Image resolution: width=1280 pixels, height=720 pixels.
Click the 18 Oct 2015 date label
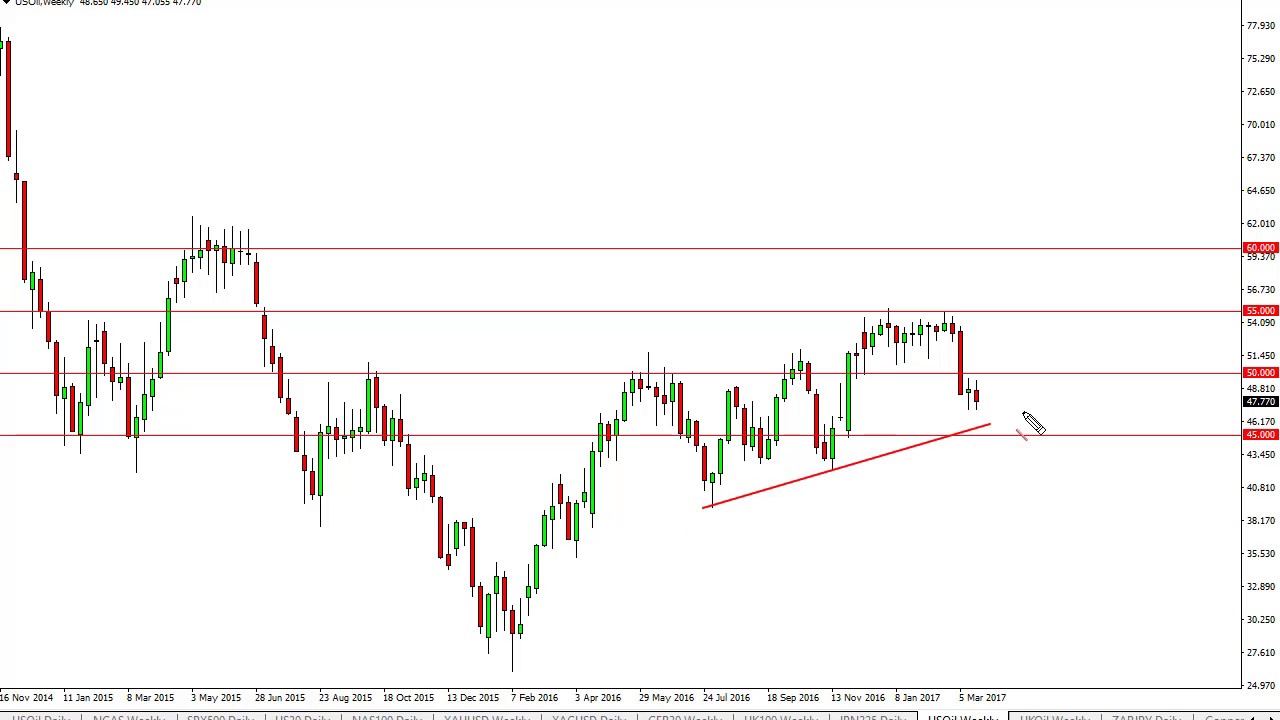[x=408, y=698]
